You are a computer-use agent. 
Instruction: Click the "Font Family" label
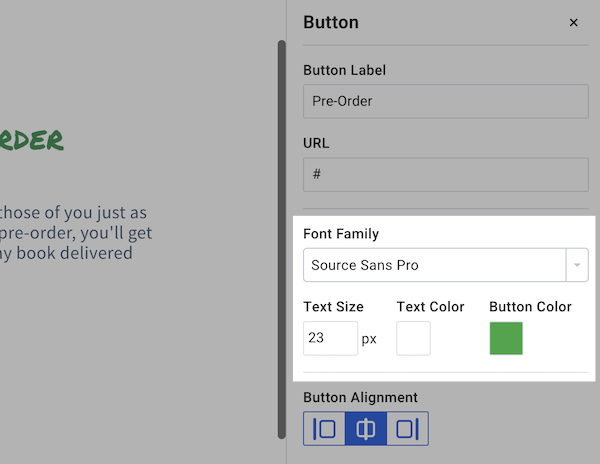click(341, 234)
